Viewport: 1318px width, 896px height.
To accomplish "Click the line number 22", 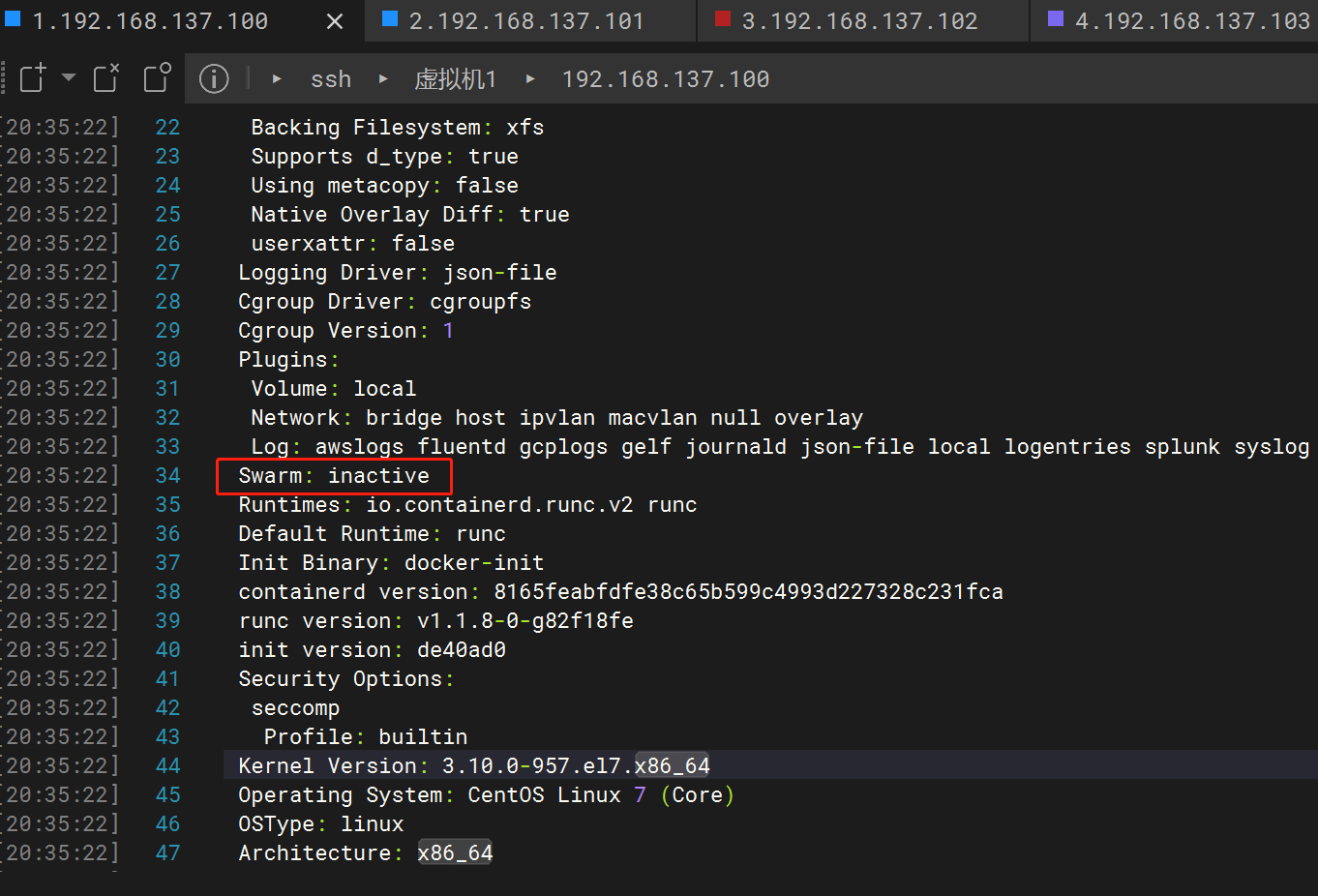I will (x=168, y=127).
